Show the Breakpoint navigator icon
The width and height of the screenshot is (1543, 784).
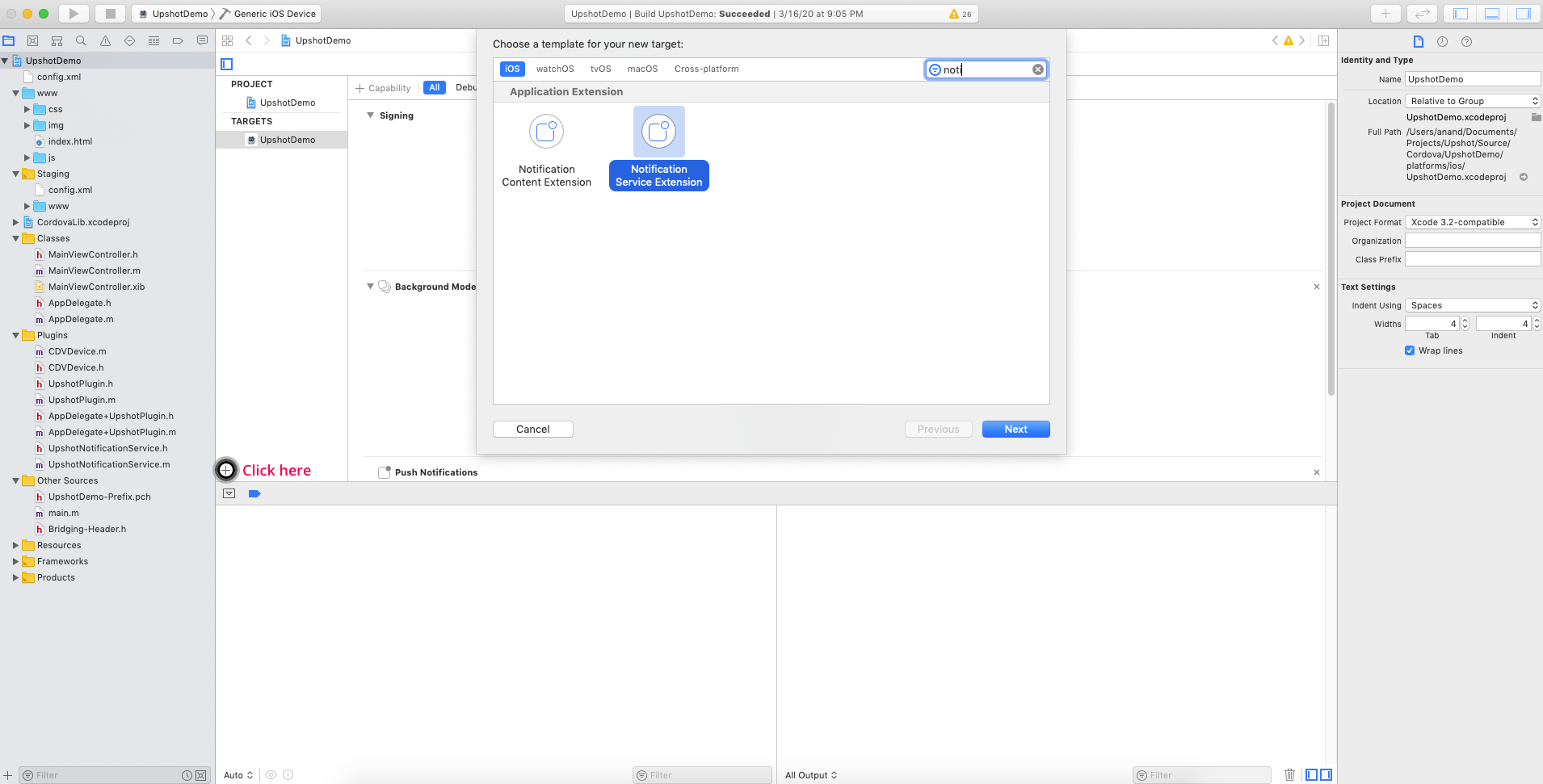178,40
